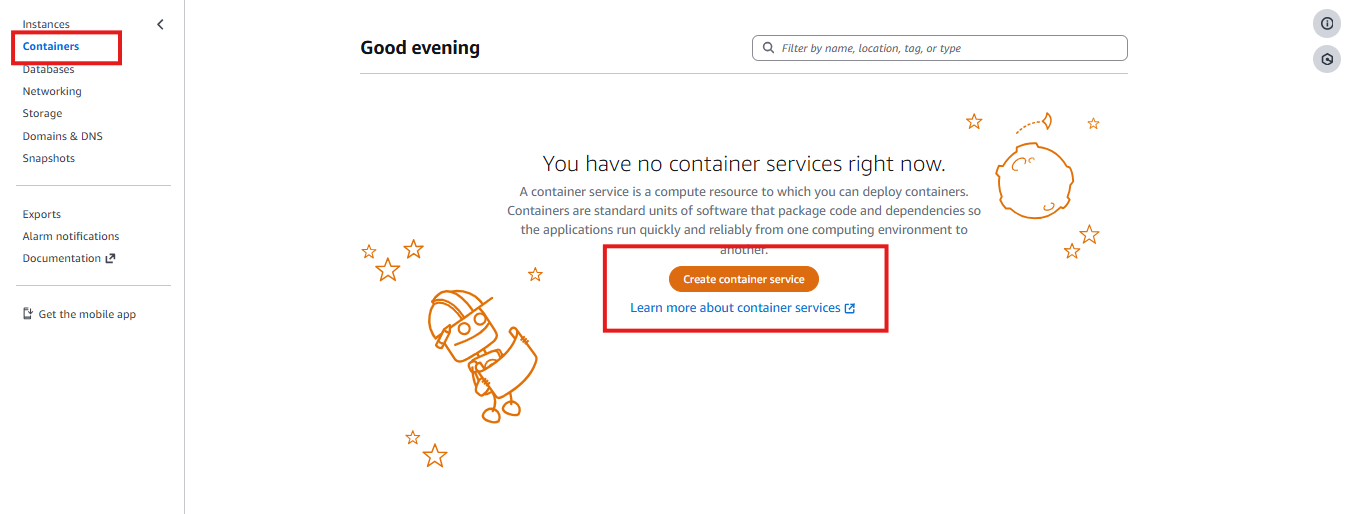View Snapshots in the sidebar

[48, 158]
